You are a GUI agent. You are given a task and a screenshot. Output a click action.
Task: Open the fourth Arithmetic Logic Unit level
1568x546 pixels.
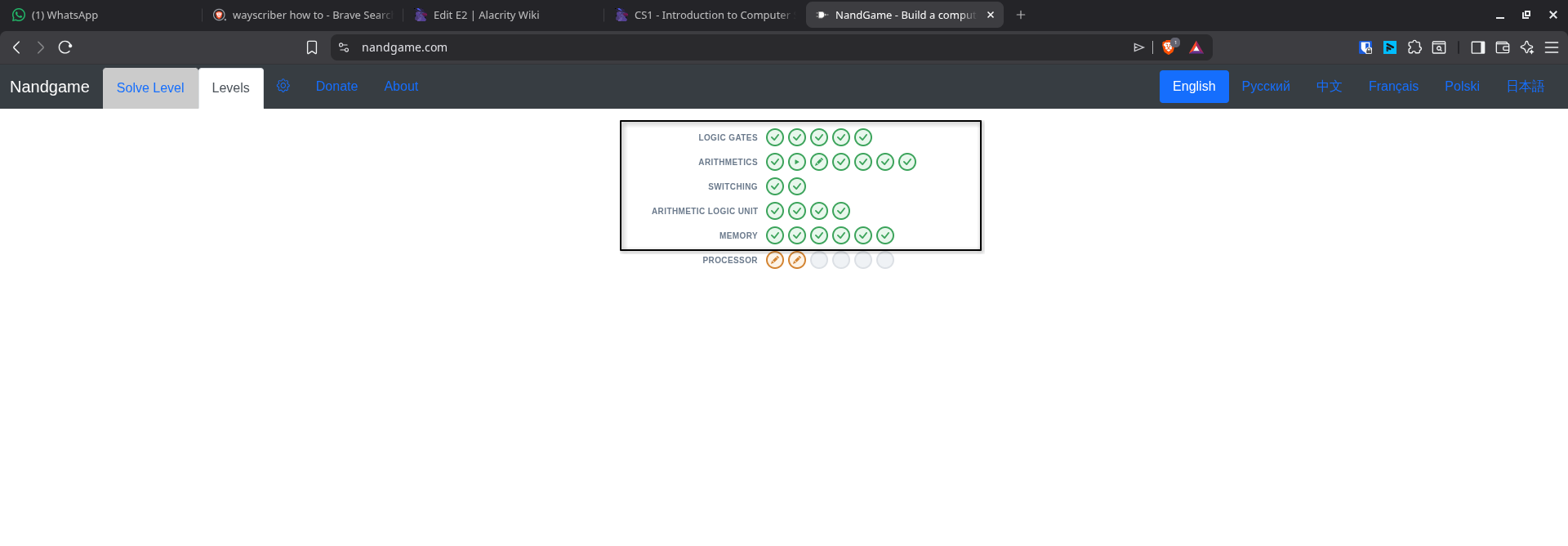click(x=841, y=211)
